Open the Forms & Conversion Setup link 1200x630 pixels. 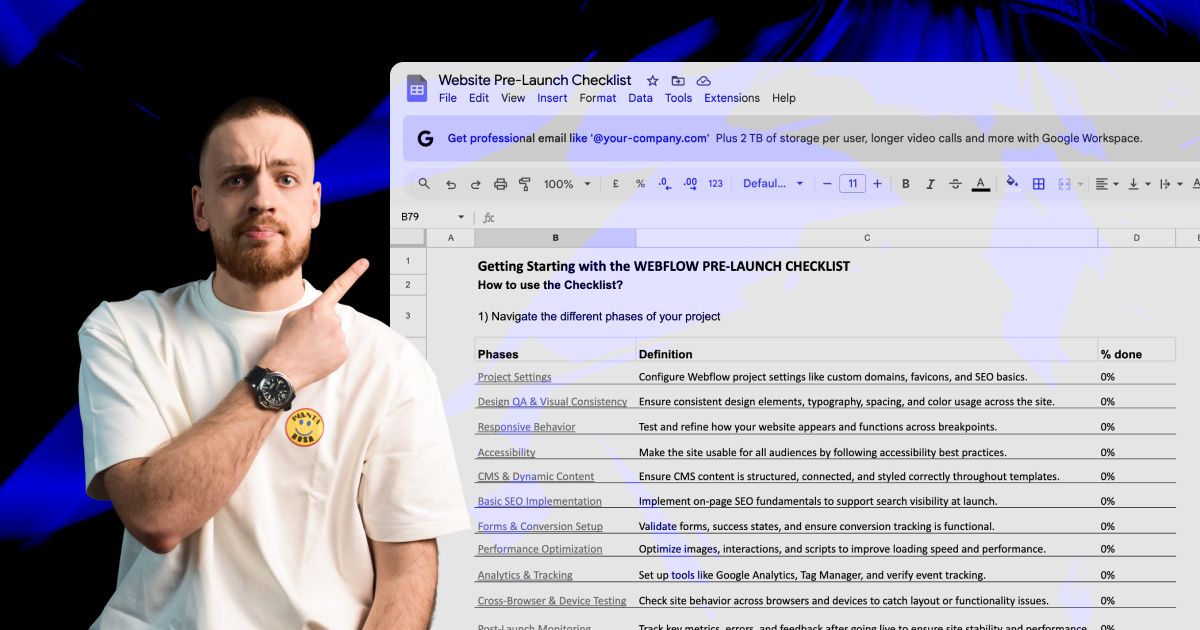(x=540, y=527)
